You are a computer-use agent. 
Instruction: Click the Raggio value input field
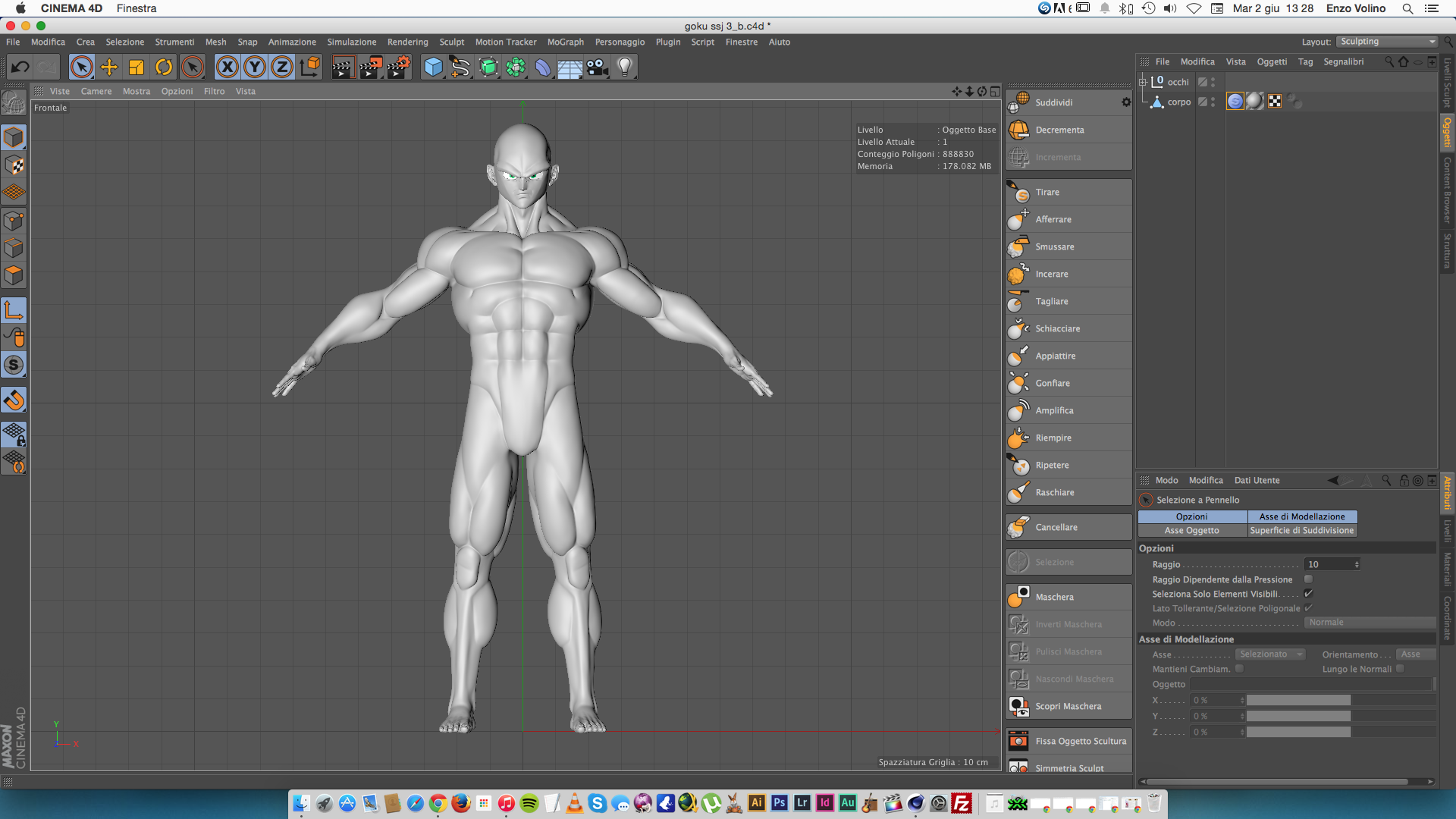pyautogui.click(x=1328, y=564)
